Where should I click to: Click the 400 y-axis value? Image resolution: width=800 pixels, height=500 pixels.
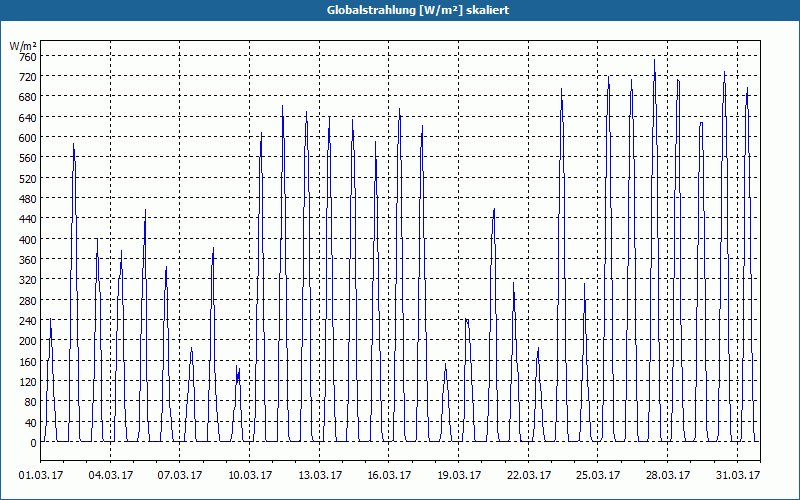pos(28,239)
